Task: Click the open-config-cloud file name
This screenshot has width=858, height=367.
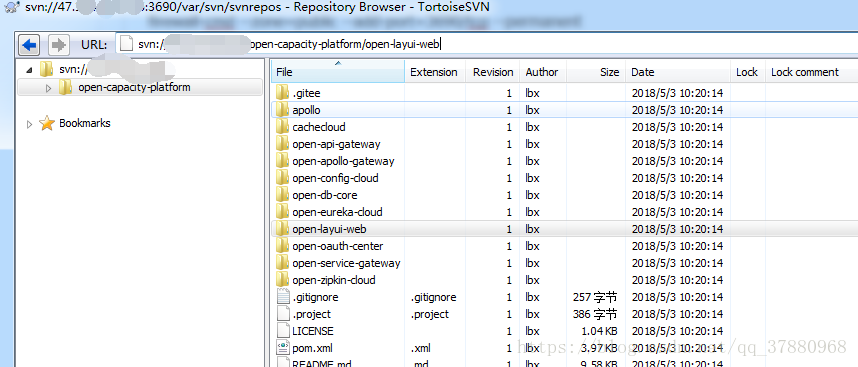Action: (x=335, y=178)
